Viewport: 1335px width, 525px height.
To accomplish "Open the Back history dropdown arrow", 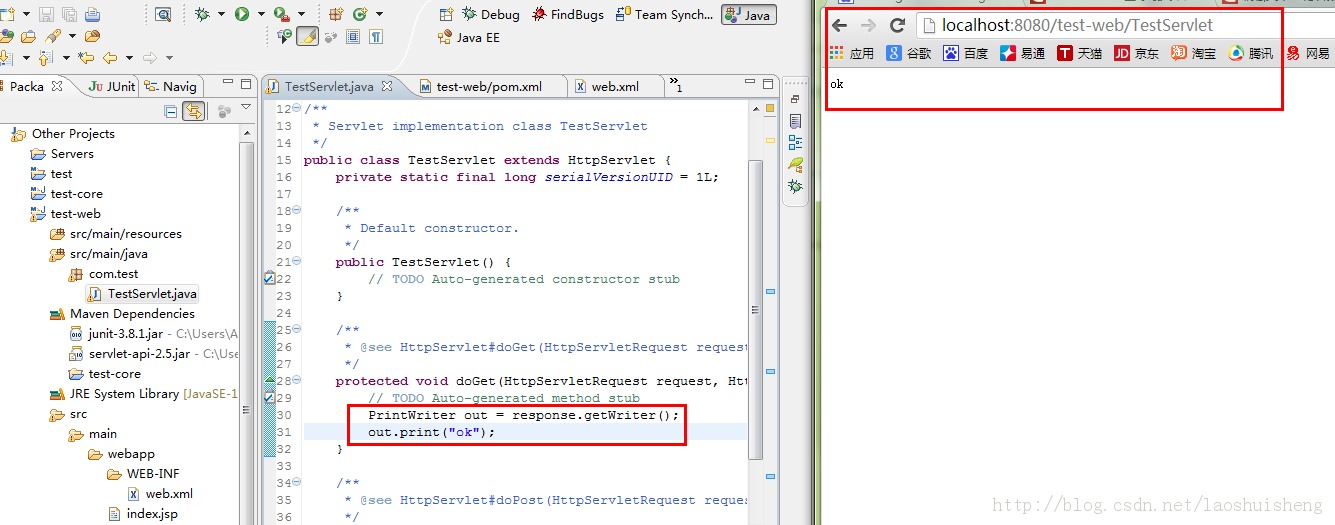I will tap(127, 58).
